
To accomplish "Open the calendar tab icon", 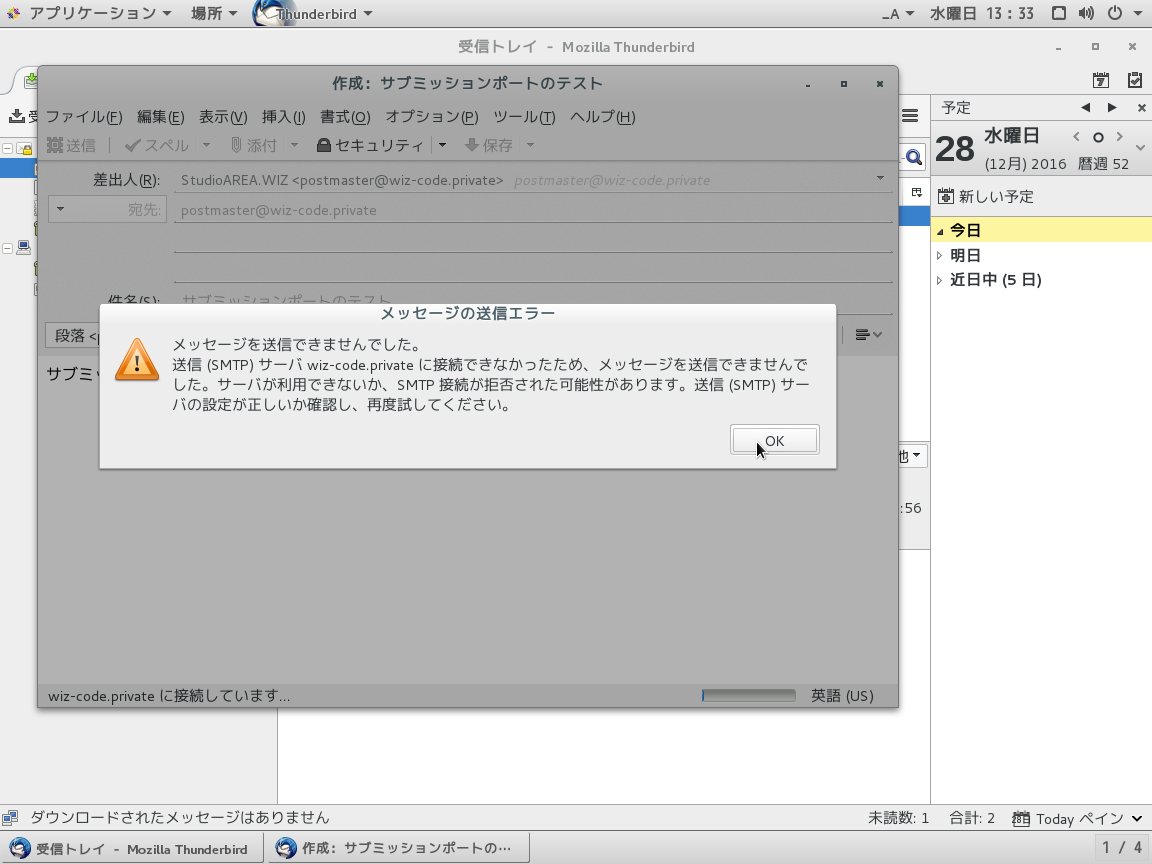I will click(x=1100, y=80).
